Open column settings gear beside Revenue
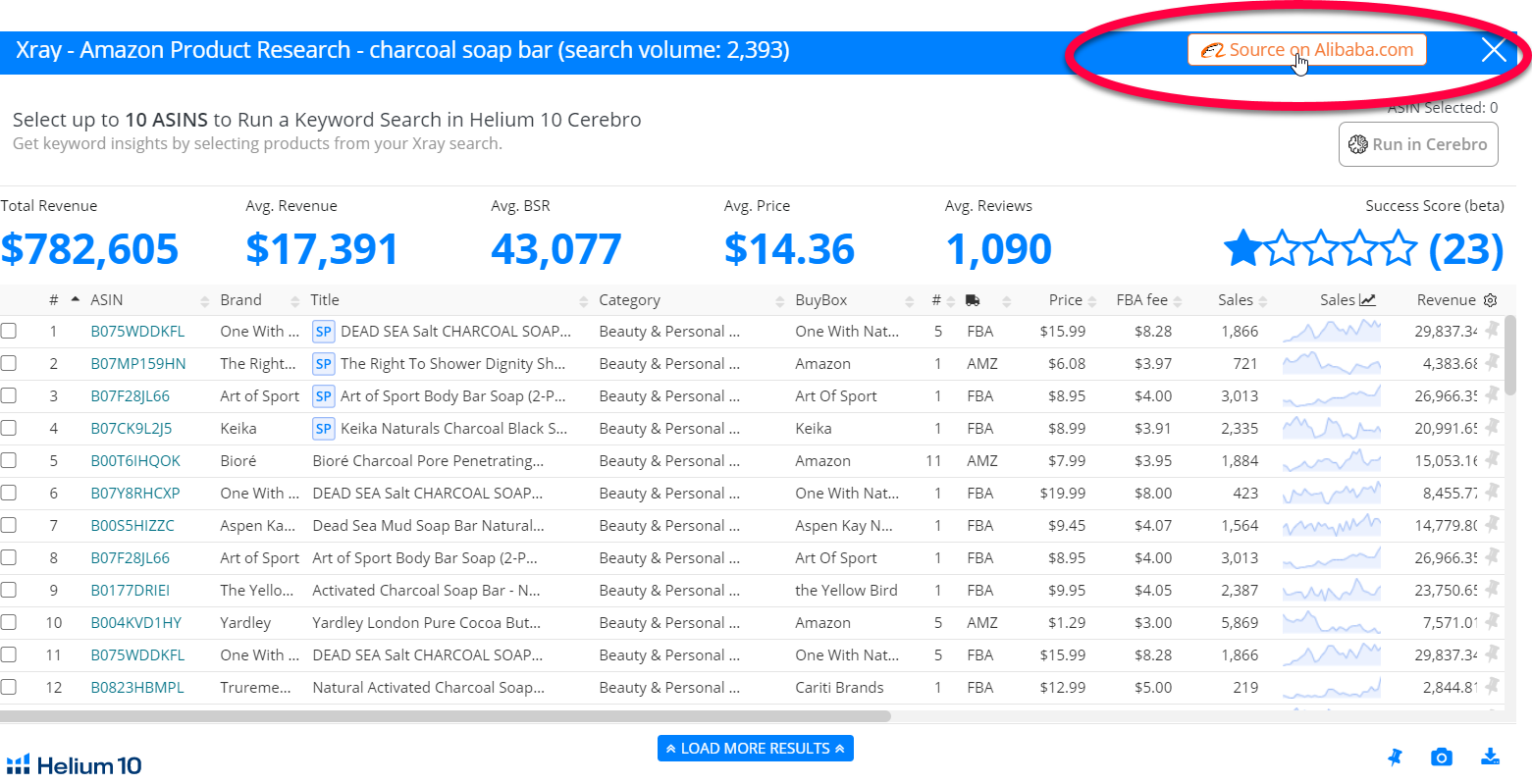The width and height of the screenshot is (1532, 784). (x=1490, y=300)
